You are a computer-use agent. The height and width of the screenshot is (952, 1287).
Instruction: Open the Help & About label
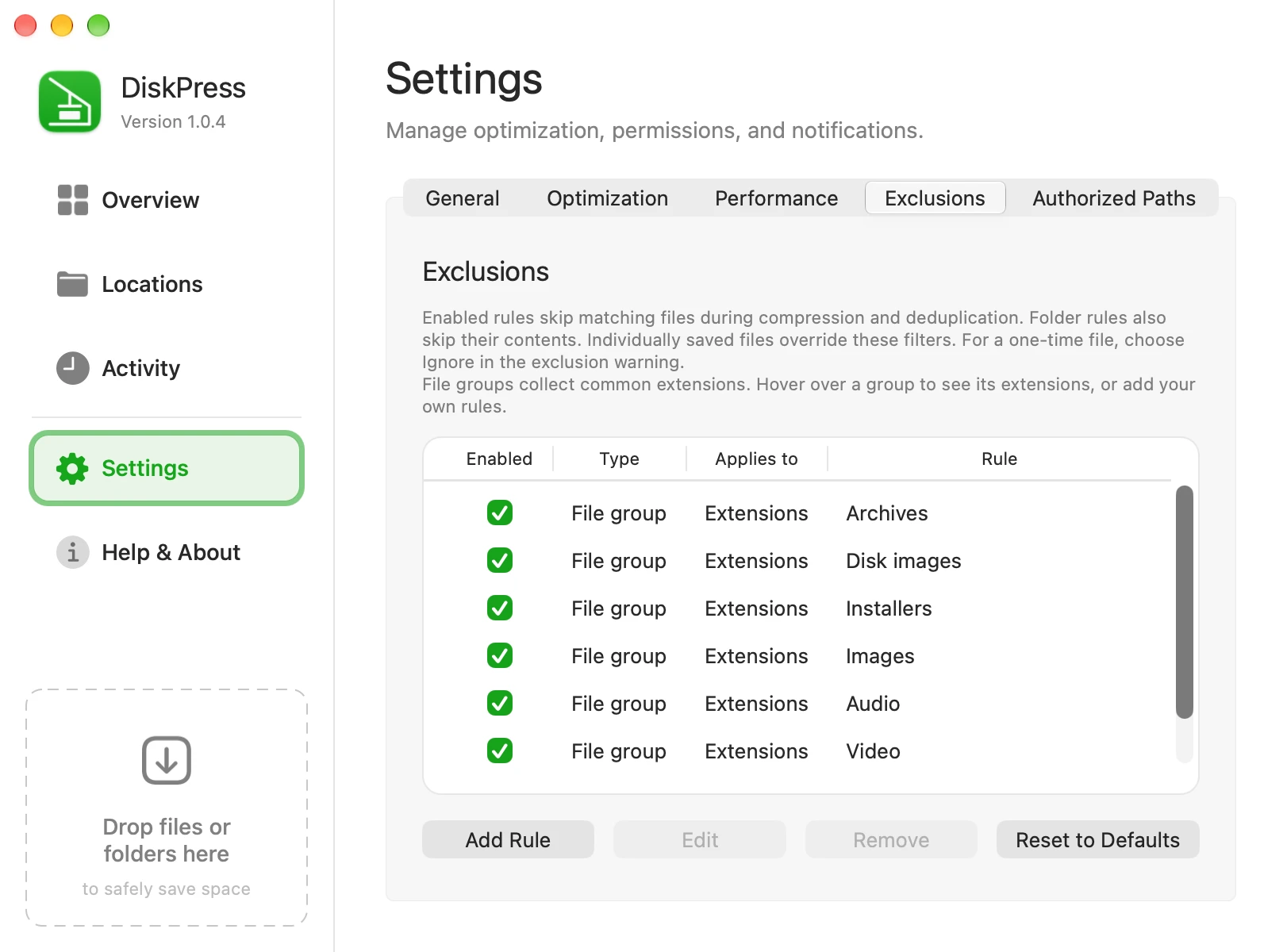point(171,552)
